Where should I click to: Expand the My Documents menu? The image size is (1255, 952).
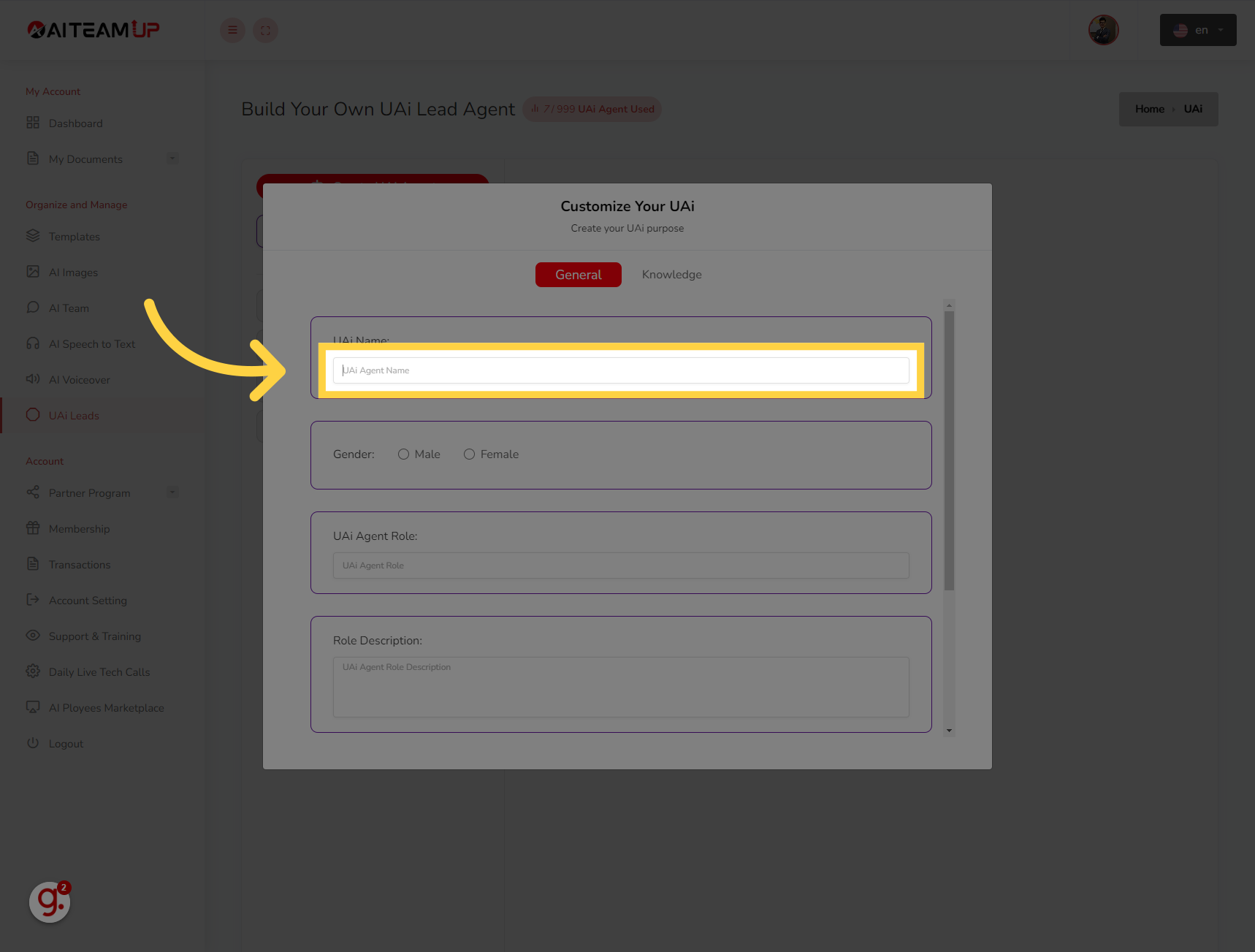point(172,158)
